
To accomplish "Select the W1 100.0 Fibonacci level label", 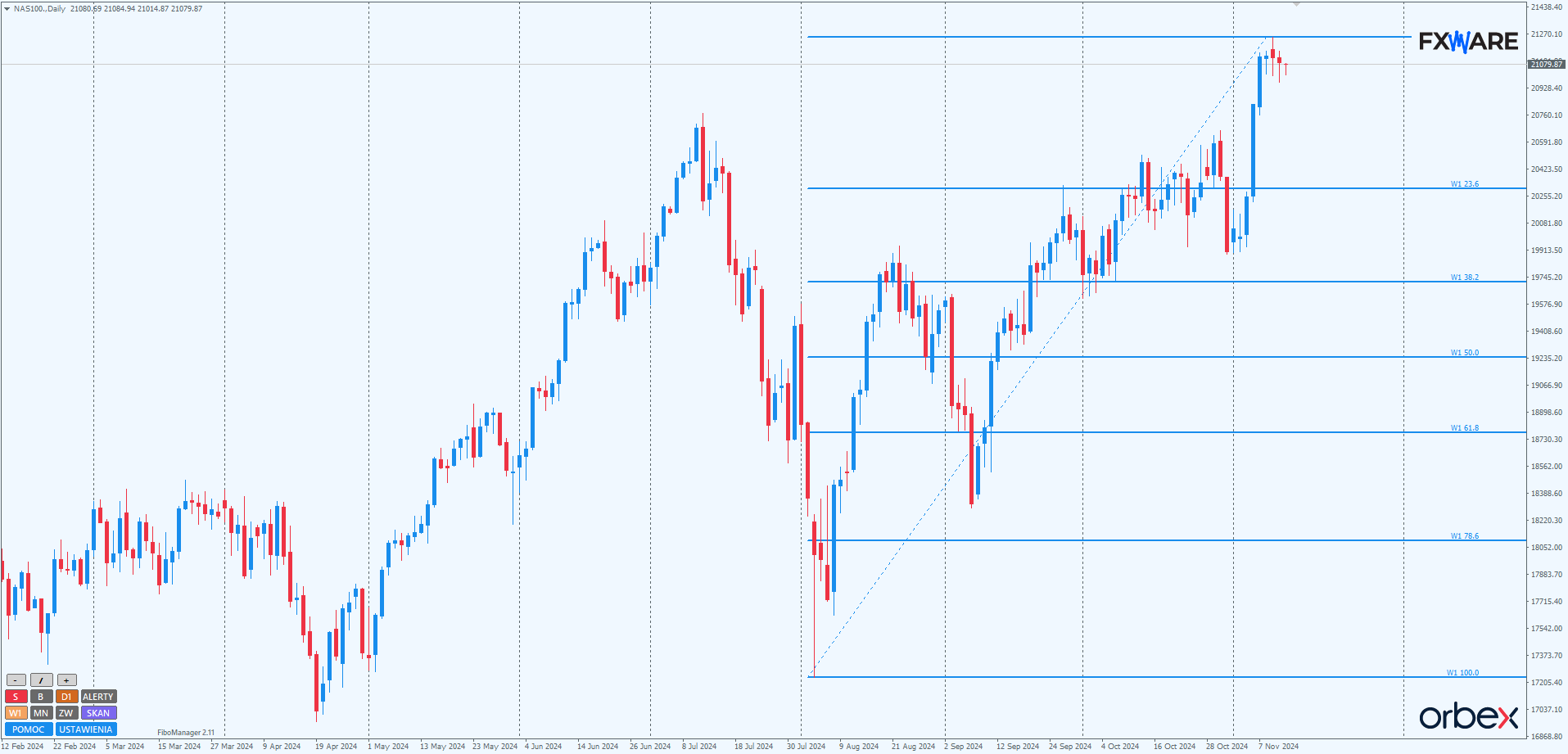I will (x=1462, y=673).
